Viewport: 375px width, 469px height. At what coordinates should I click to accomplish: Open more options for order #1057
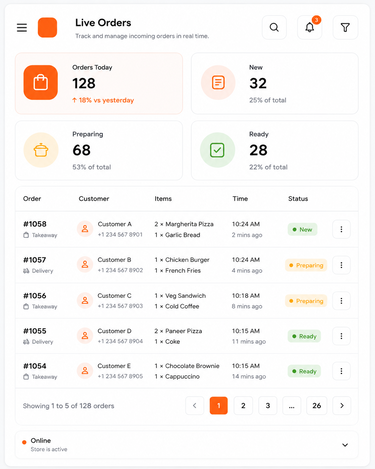pyautogui.click(x=341, y=265)
